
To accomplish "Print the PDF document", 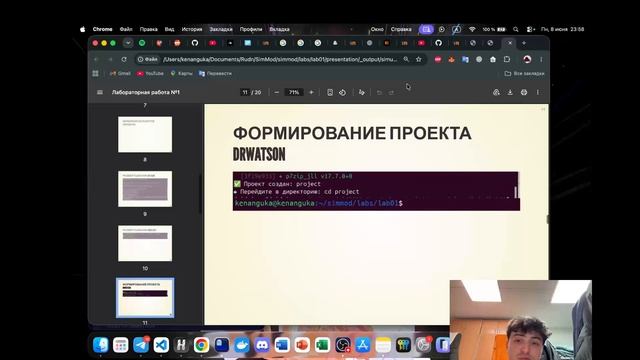I will coord(524,92).
